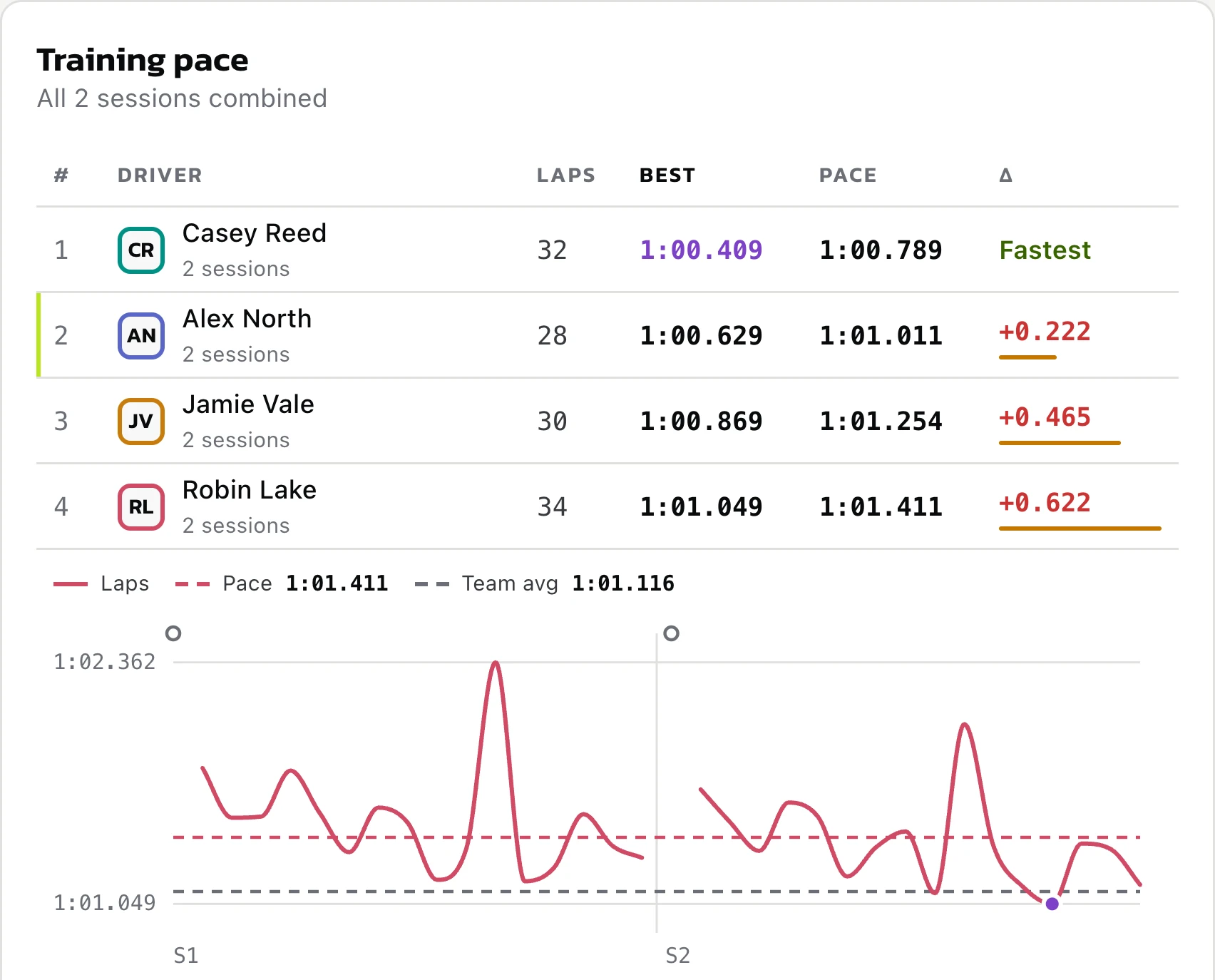Click Jamie Vale's JV avatar badge
This screenshot has height=980, width=1215.
click(x=141, y=422)
